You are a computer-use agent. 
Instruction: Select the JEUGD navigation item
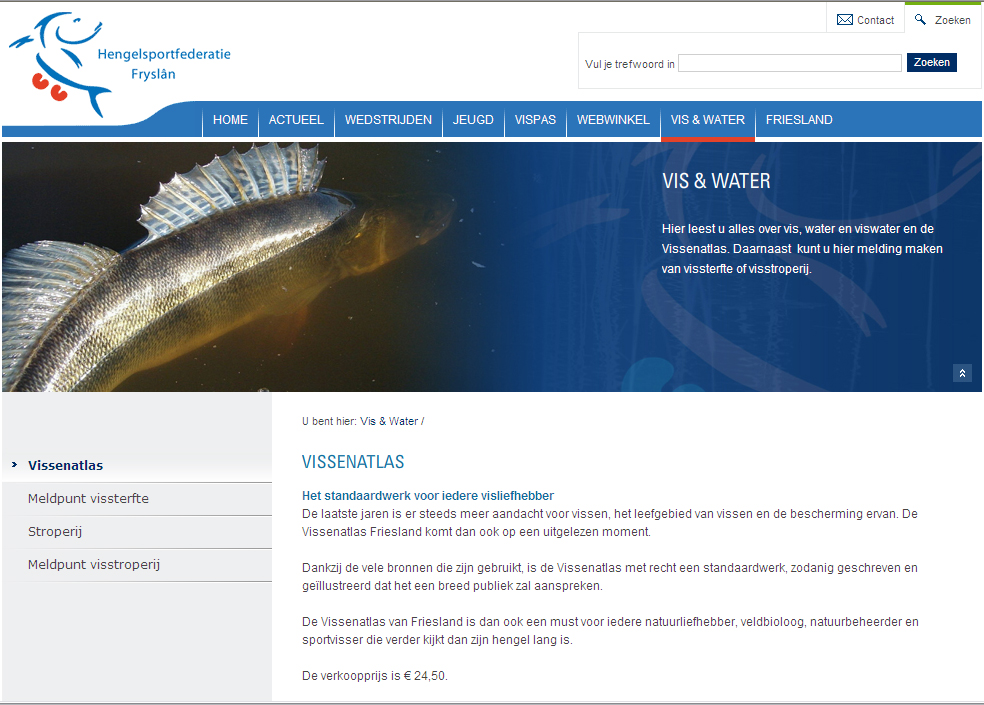tap(473, 120)
